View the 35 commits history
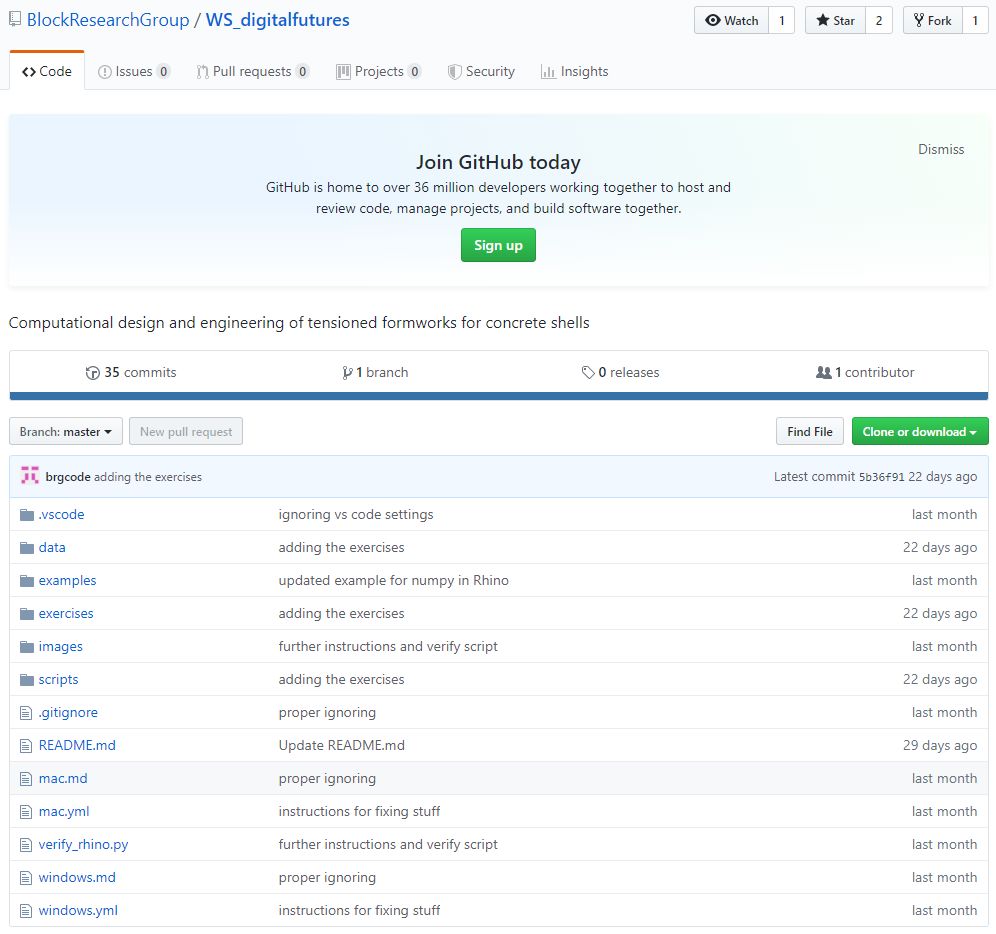996x934 pixels. pos(131,372)
